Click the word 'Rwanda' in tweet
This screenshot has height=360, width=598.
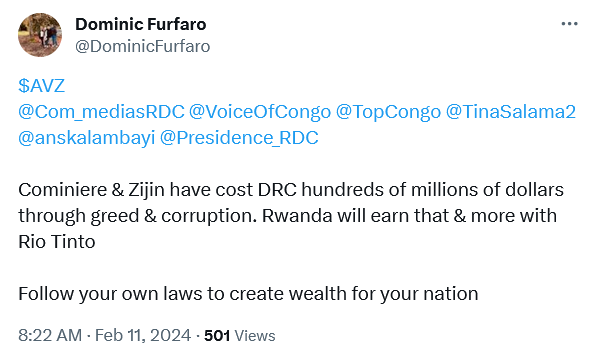(x=297, y=215)
